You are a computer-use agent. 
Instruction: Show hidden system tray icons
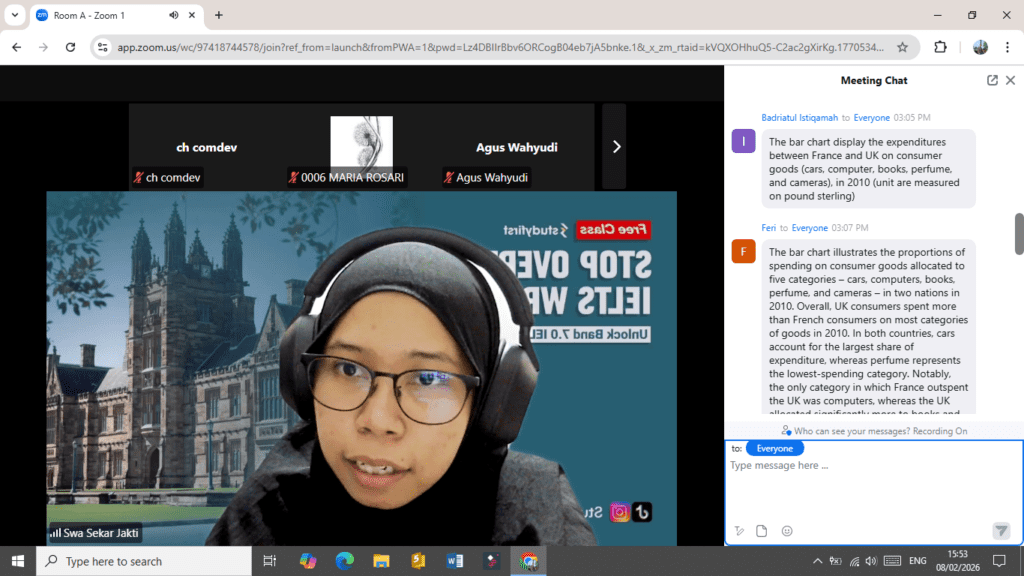(818, 561)
